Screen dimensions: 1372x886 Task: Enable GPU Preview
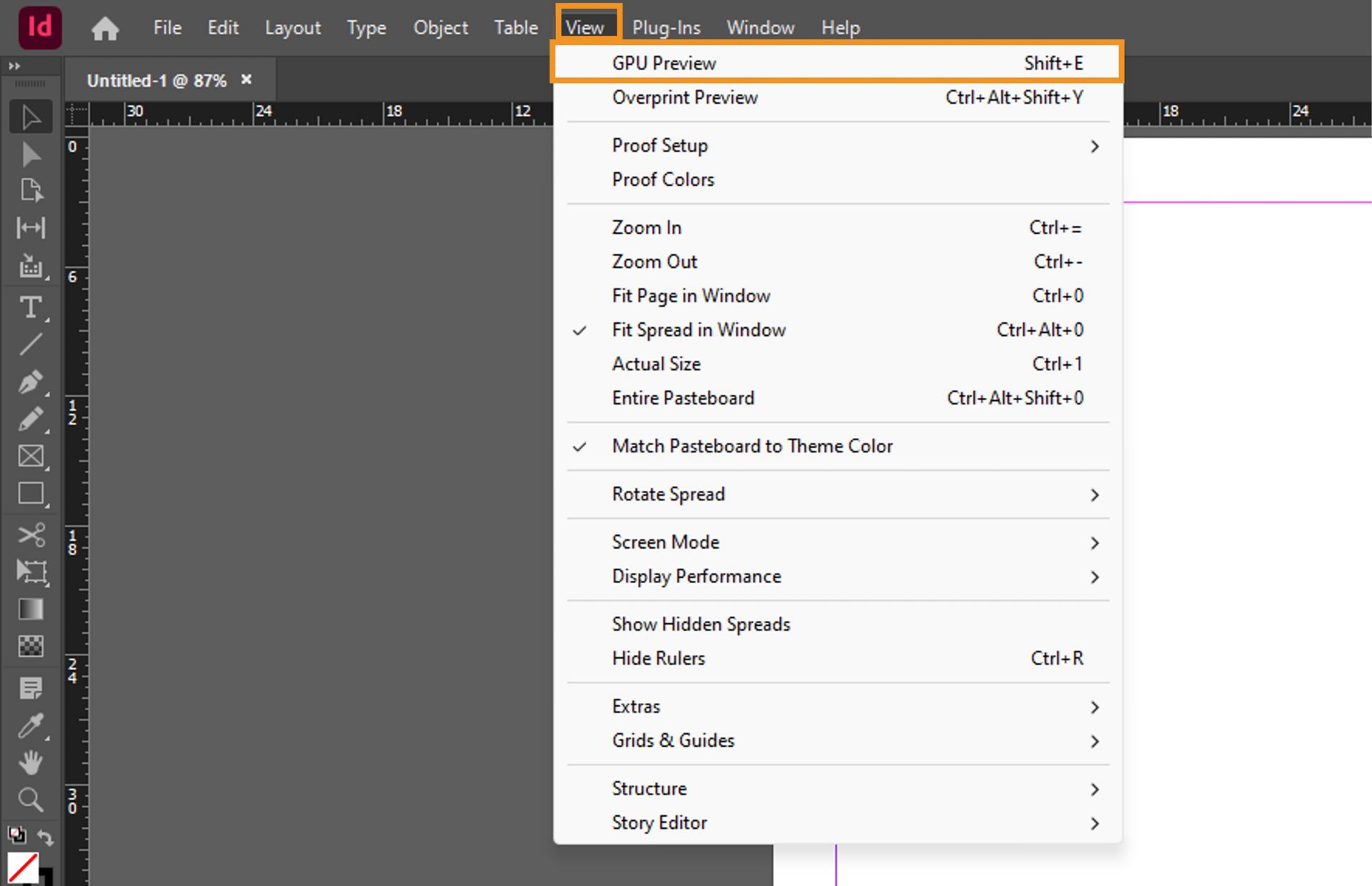[663, 63]
